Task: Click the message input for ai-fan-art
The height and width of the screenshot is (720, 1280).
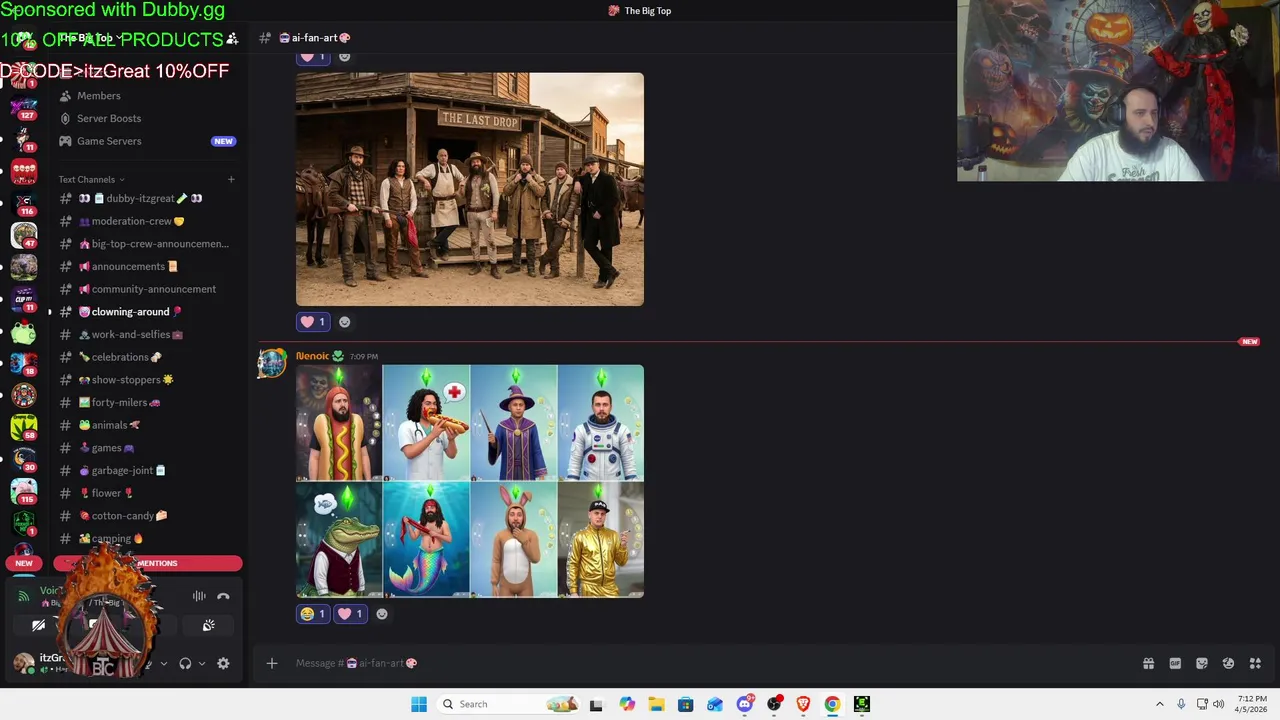Action: (x=700, y=663)
